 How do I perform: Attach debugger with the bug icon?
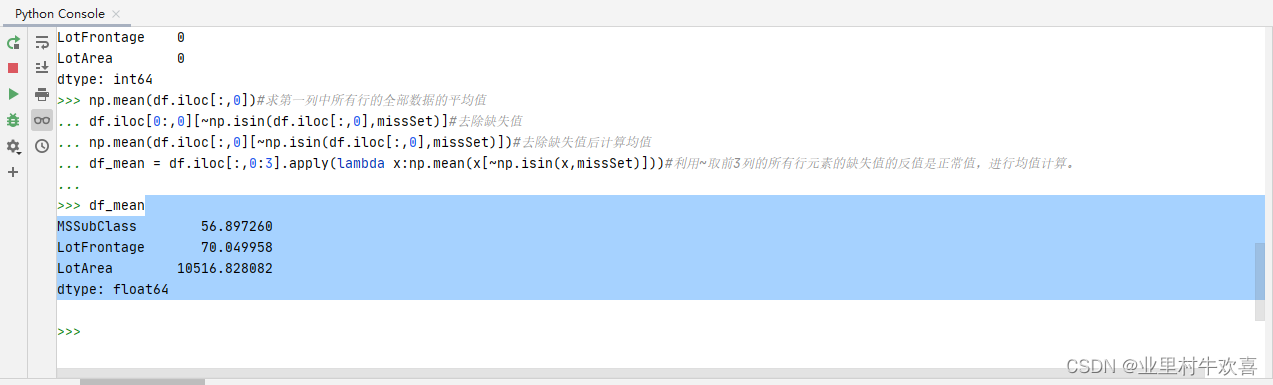point(13,120)
